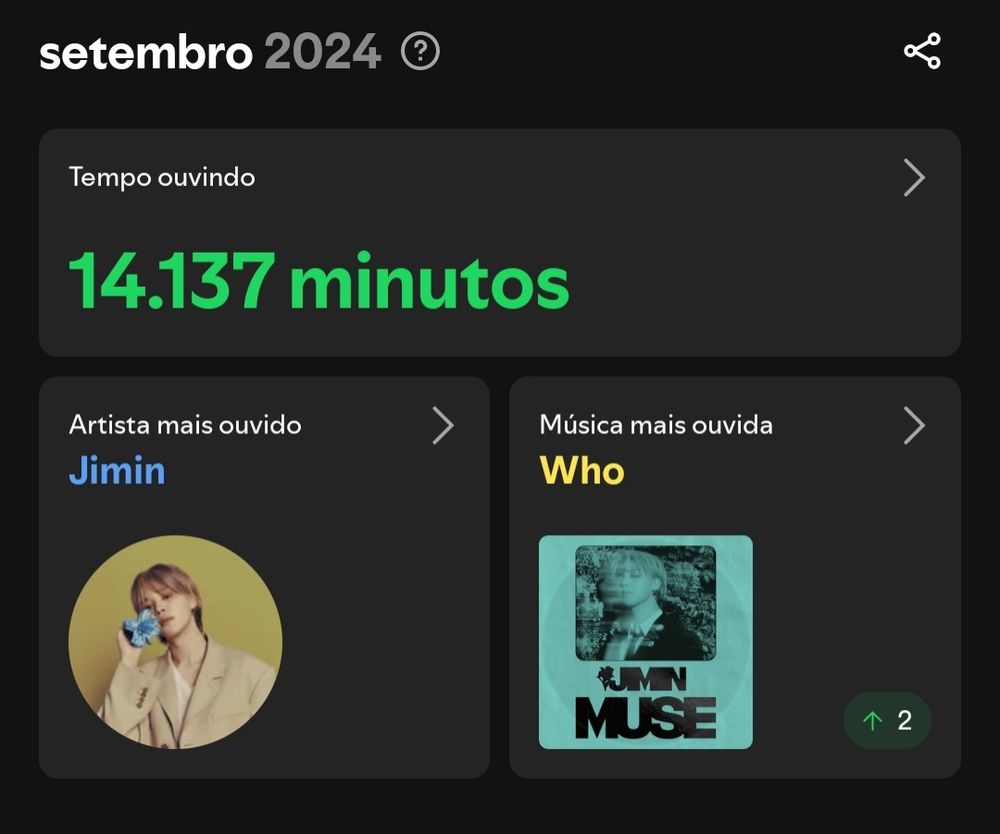Tap the share icon at top right

tap(922, 51)
